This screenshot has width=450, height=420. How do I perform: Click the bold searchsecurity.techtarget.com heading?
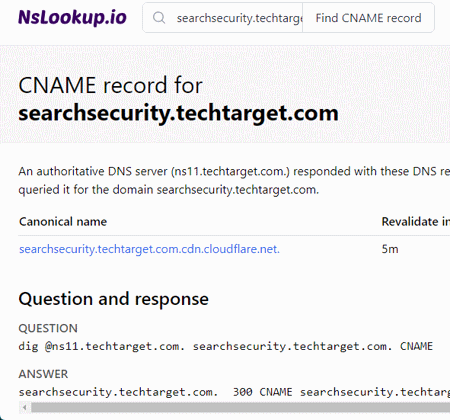tap(178, 113)
